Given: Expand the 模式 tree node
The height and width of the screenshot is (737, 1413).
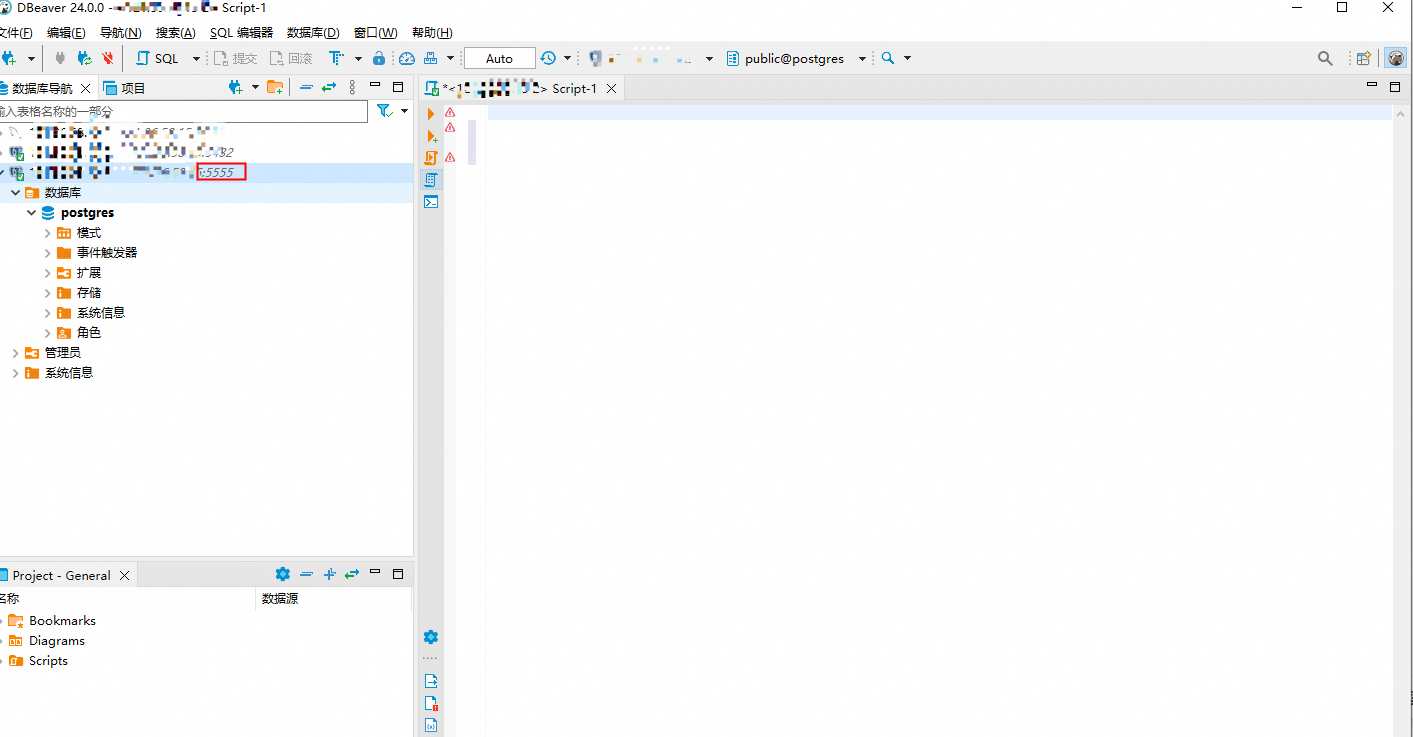Looking at the screenshot, I should point(47,232).
